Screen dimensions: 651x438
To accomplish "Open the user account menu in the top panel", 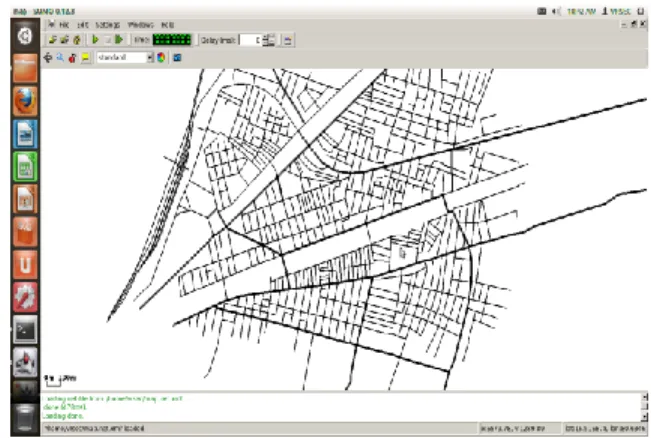I will point(616,12).
